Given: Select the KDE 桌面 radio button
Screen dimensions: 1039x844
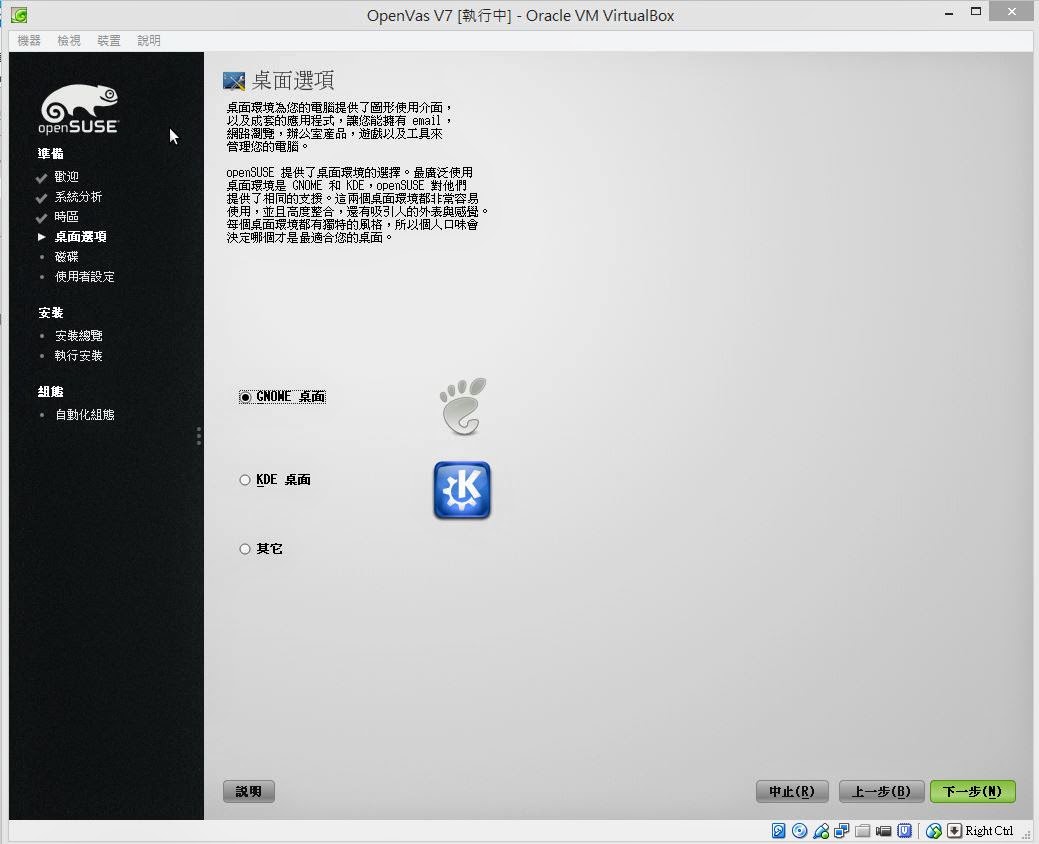Looking at the screenshot, I should point(245,480).
